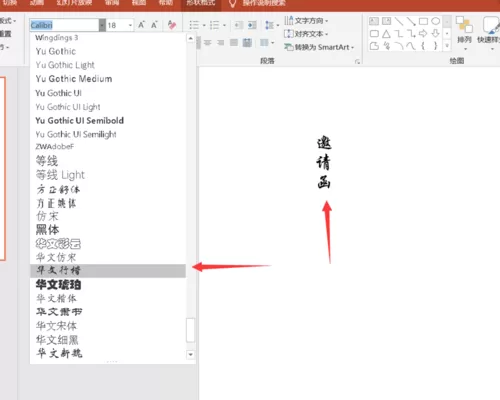Choose the 华文楷体 font from the list
This screenshot has width=500, height=400.
click(x=108, y=298)
